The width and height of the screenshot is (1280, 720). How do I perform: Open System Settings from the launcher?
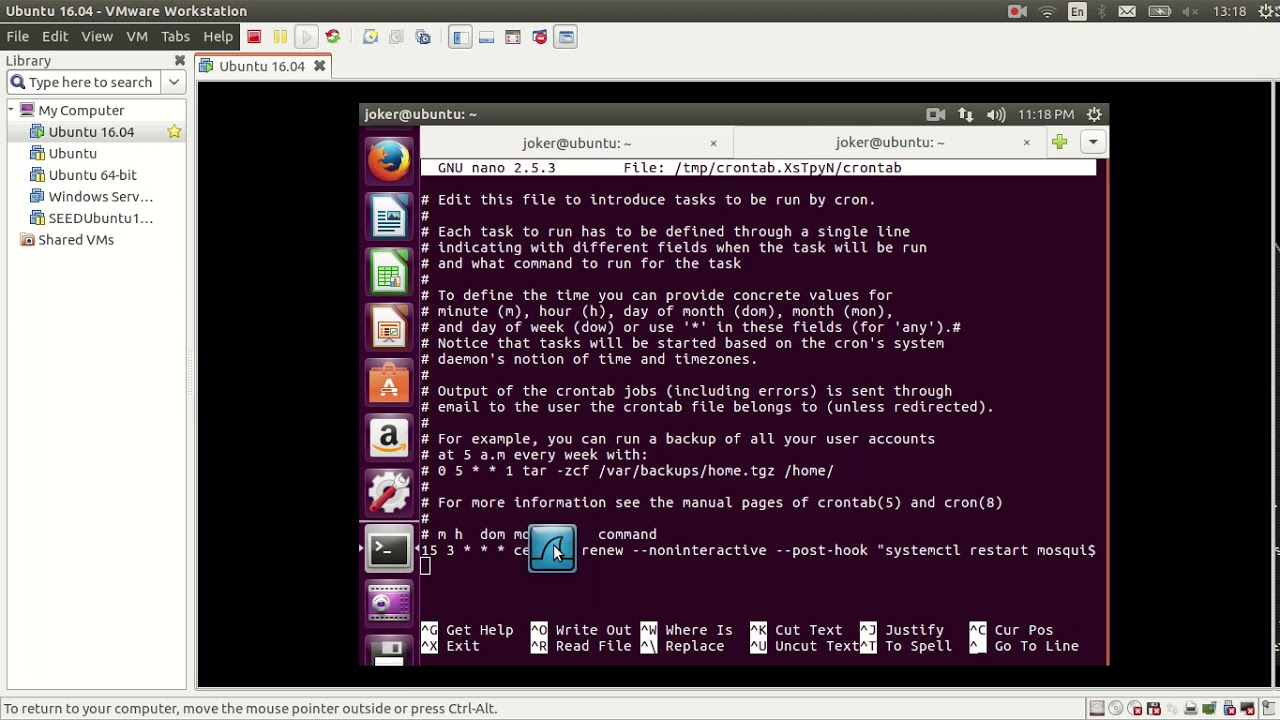tap(389, 492)
